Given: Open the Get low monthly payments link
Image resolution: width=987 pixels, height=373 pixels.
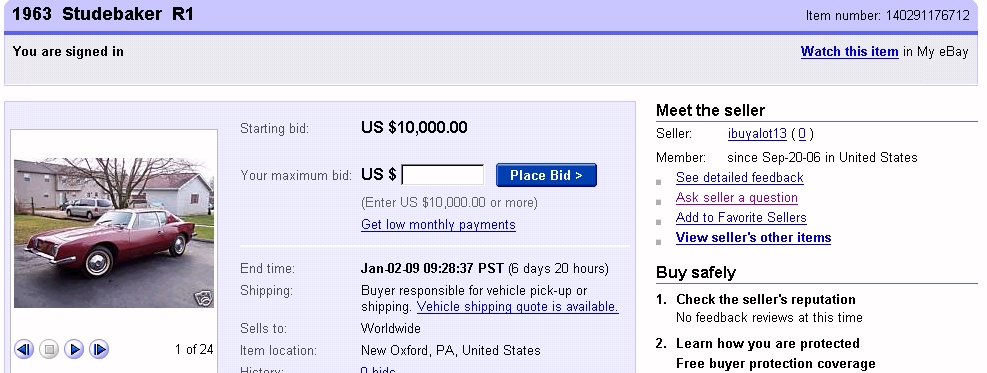Looking at the screenshot, I should tap(438, 225).
